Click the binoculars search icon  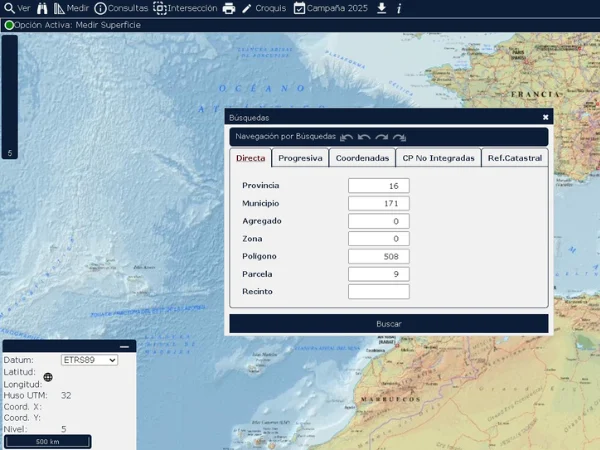point(42,8)
